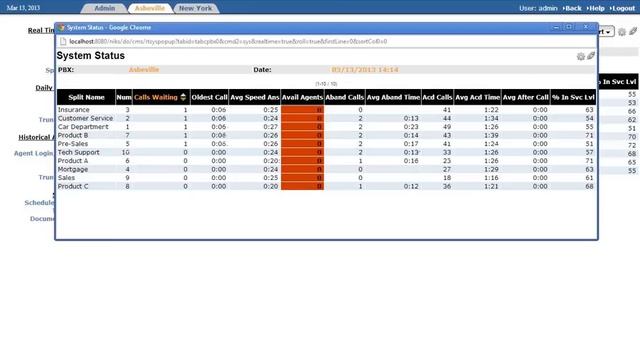Sort by the Avg After Call column header
This screenshot has width=640, height=360.
(526, 97)
